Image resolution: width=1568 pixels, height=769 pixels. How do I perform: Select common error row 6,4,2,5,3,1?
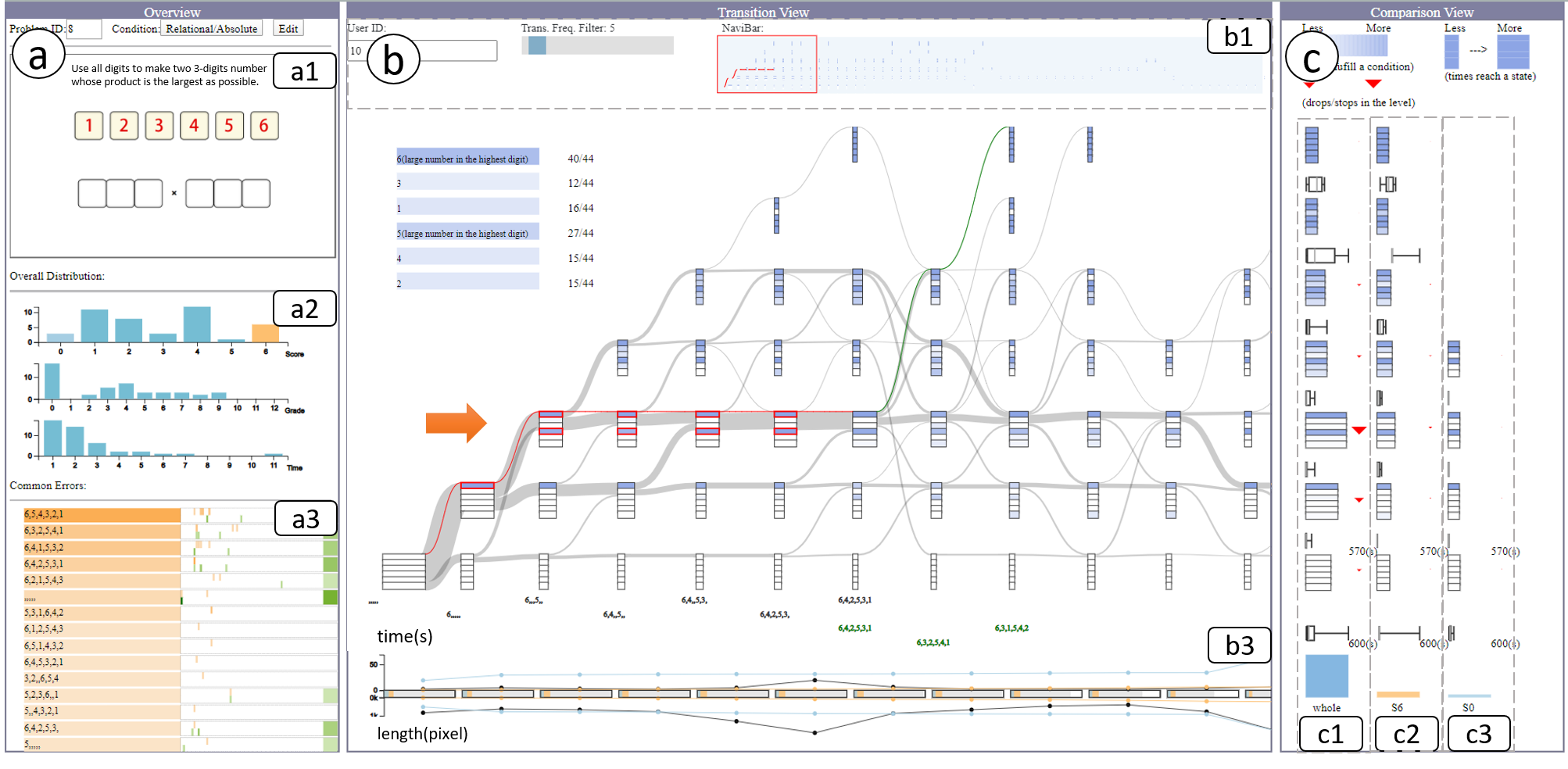[x=102, y=564]
